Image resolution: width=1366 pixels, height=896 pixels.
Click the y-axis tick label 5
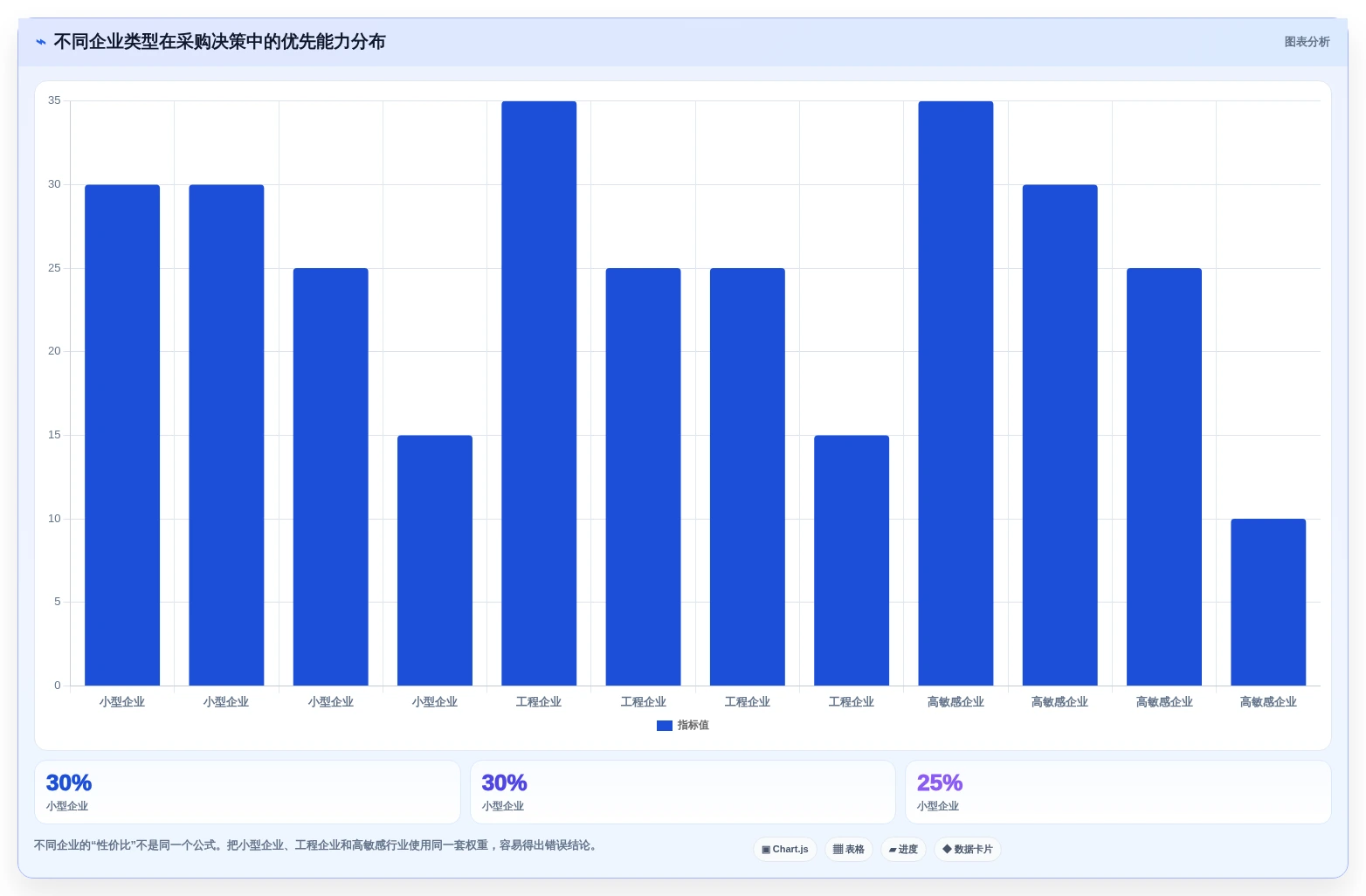[x=58, y=602]
